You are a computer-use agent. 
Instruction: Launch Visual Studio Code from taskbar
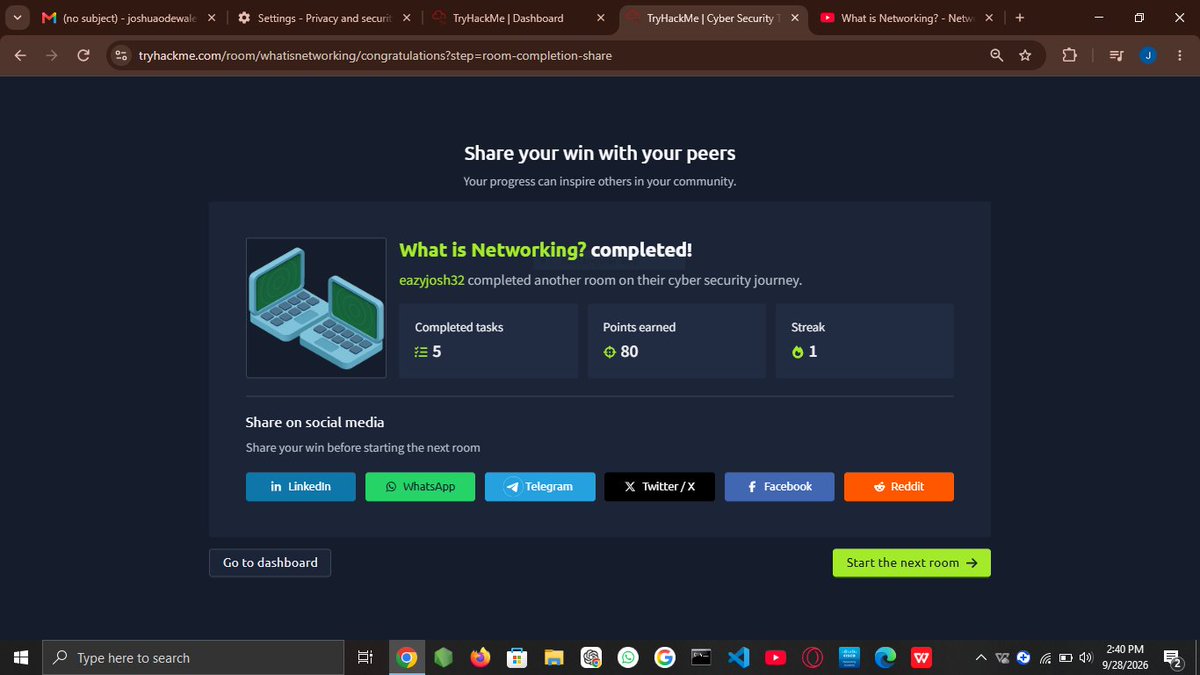[738, 657]
